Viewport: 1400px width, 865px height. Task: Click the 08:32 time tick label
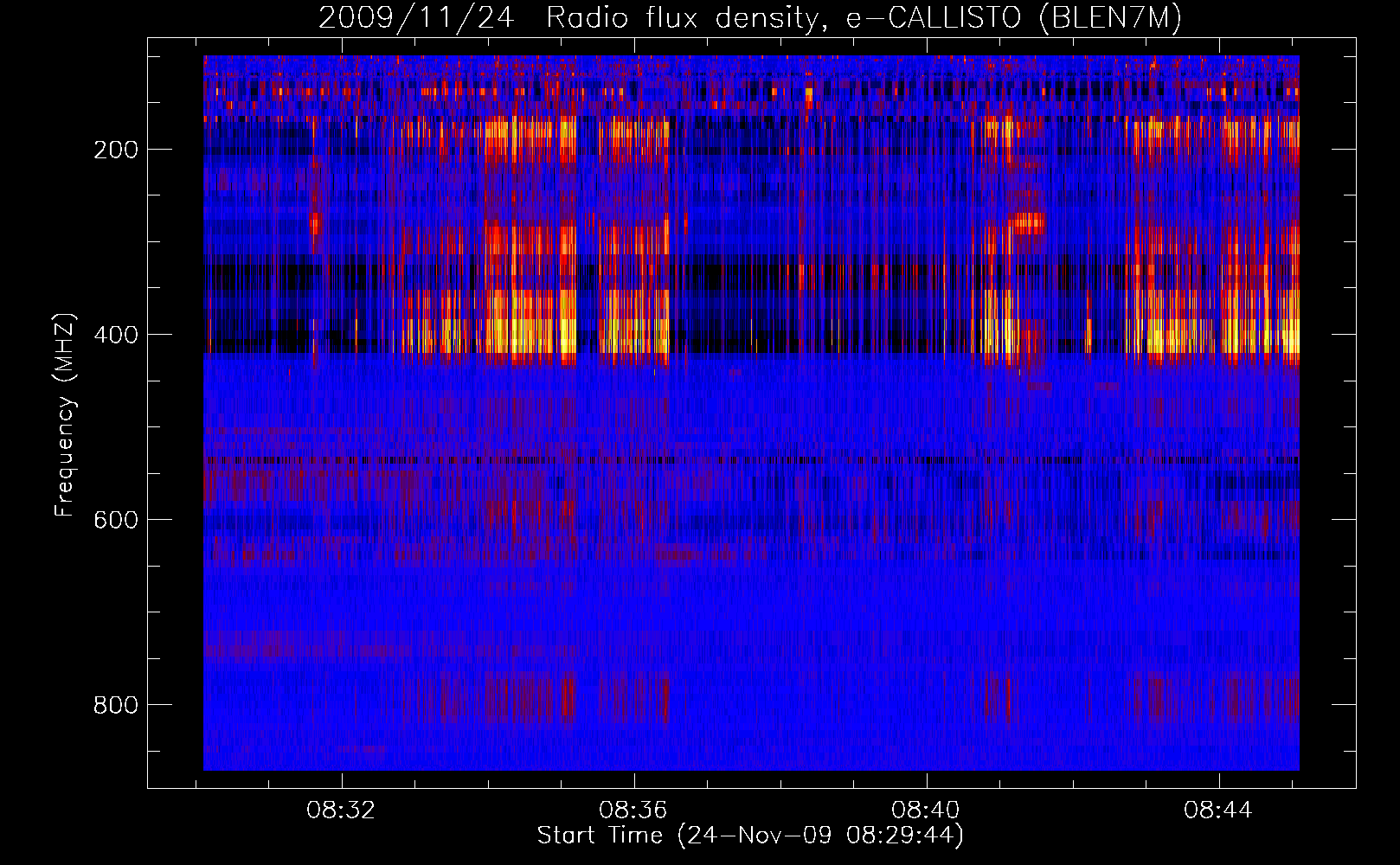[341, 811]
